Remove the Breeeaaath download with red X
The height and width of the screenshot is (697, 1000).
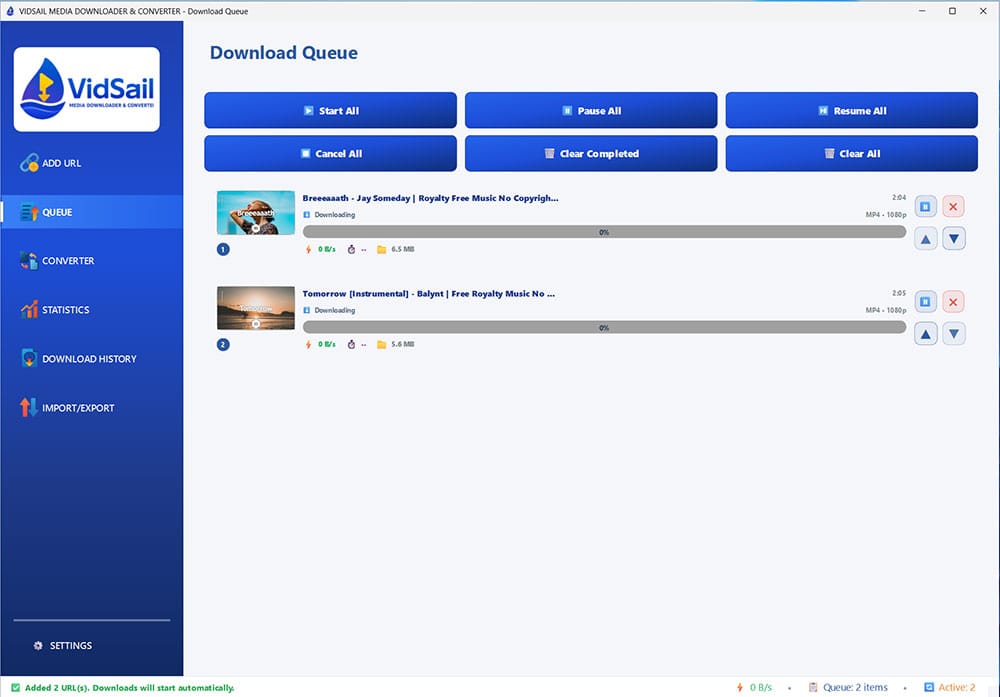tap(953, 207)
